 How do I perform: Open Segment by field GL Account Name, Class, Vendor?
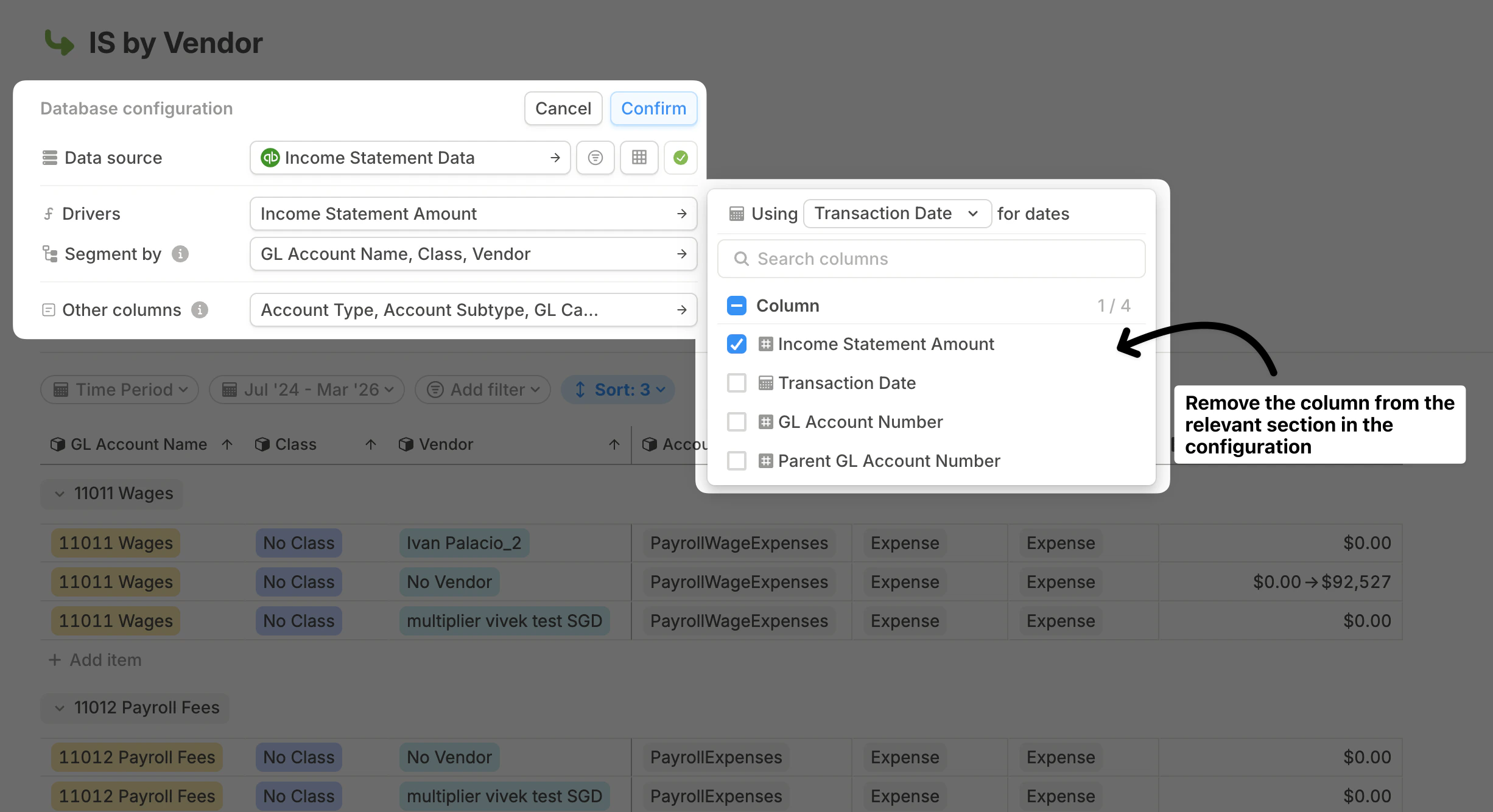tap(473, 254)
